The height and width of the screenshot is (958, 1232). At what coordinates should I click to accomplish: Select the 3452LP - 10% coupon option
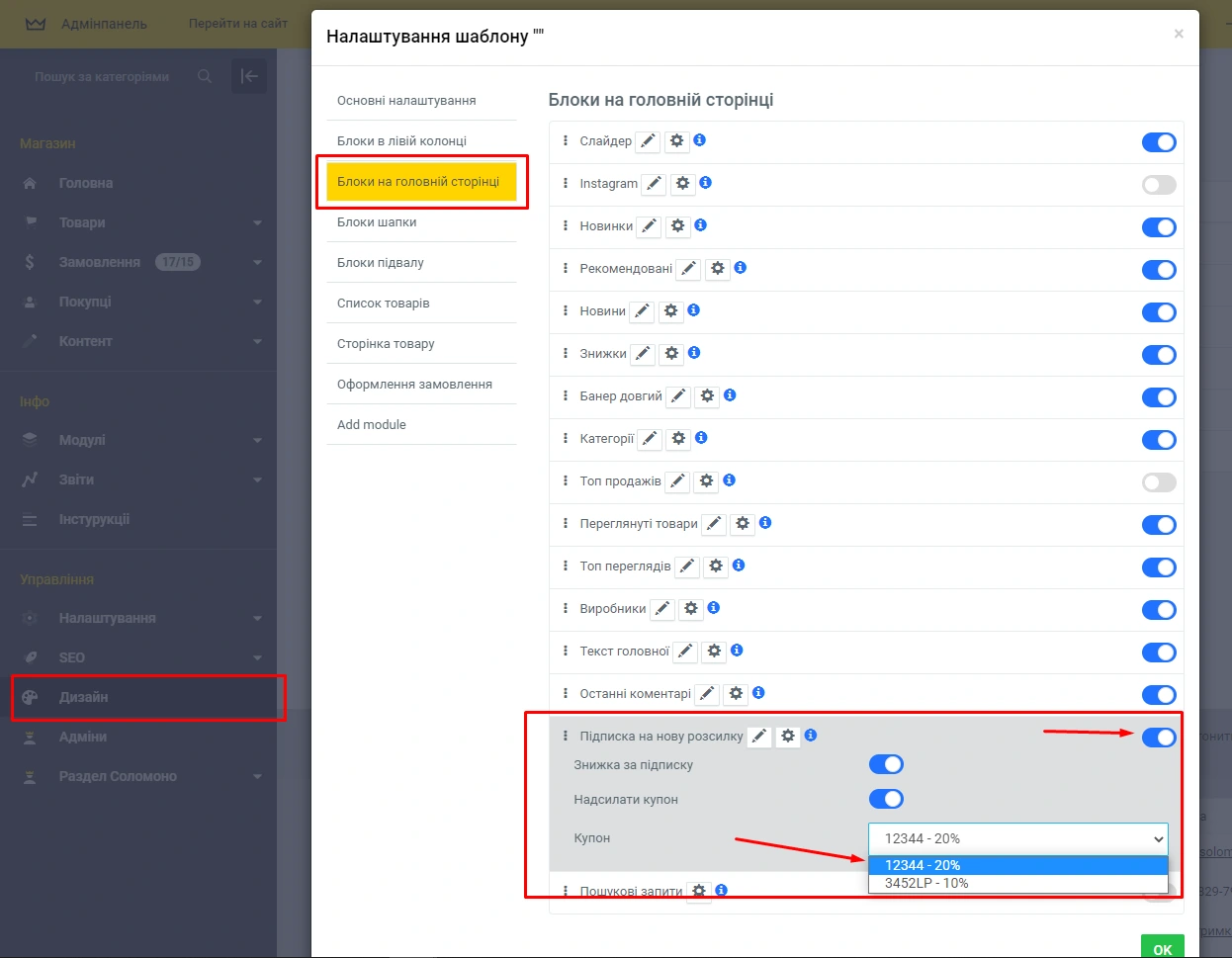[x=926, y=883]
